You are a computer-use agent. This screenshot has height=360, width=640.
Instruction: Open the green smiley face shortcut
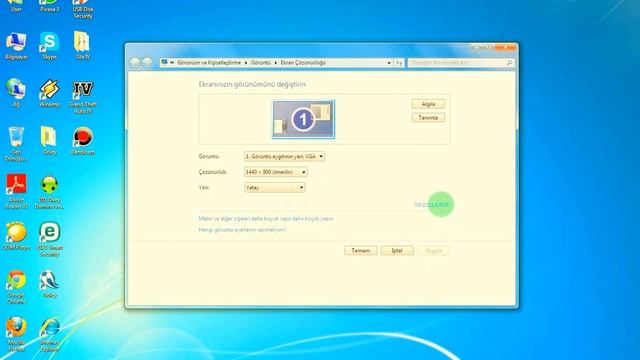49,192
